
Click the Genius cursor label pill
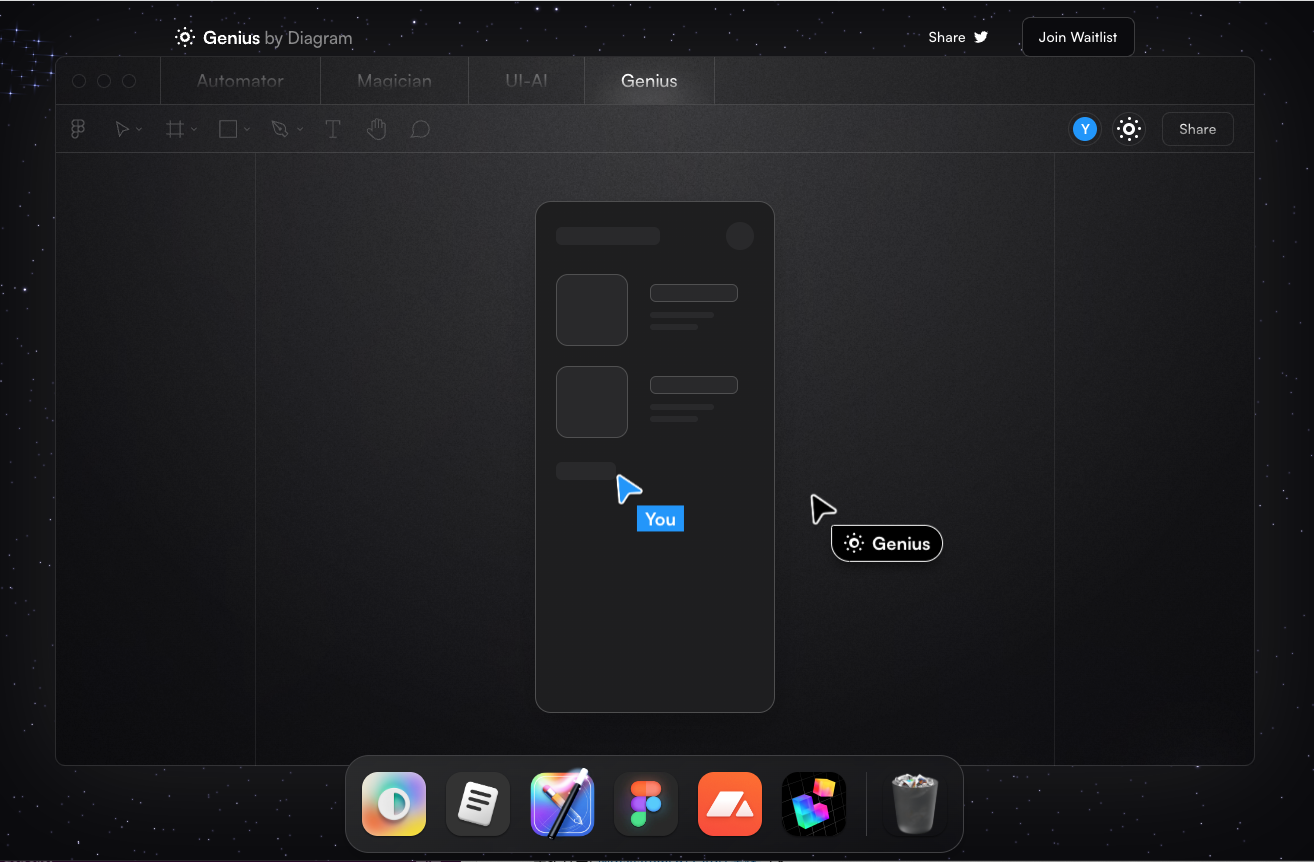click(x=887, y=544)
